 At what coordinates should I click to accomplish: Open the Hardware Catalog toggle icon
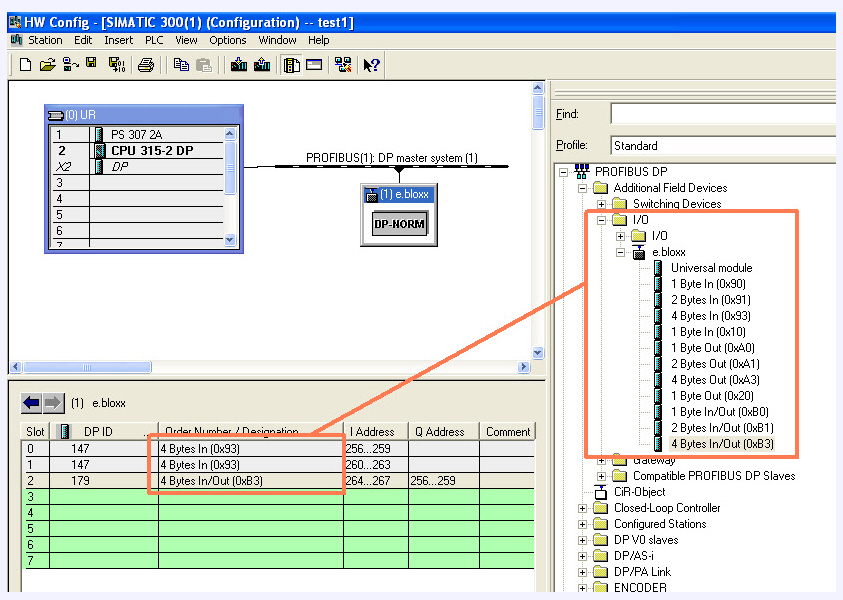pyautogui.click(x=290, y=64)
